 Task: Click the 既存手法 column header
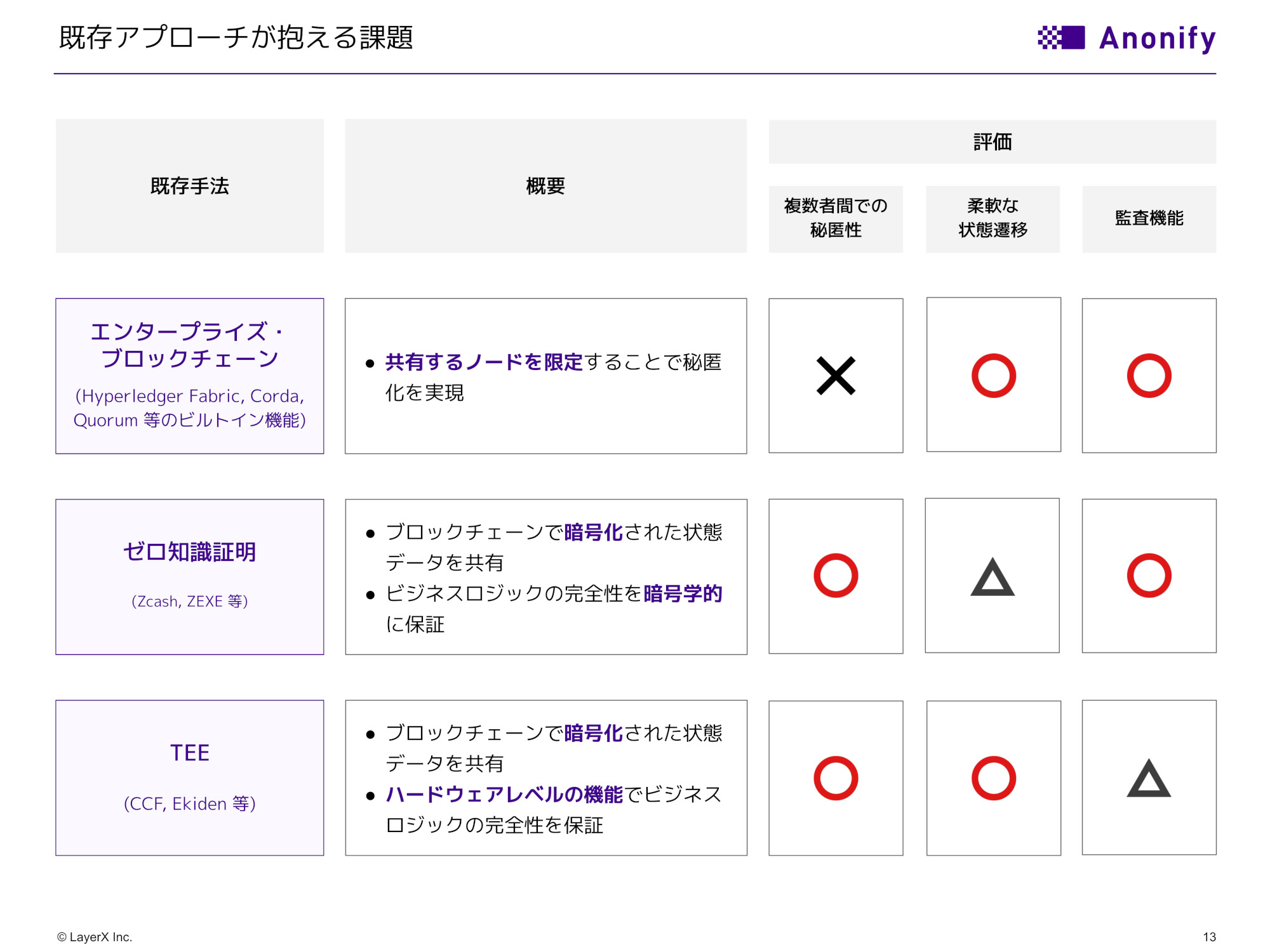point(189,185)
